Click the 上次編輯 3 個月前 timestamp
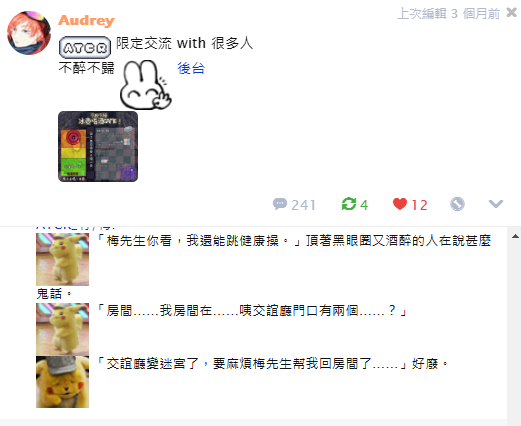This screenshot has width=521, height=426. [x=449, y=14]
